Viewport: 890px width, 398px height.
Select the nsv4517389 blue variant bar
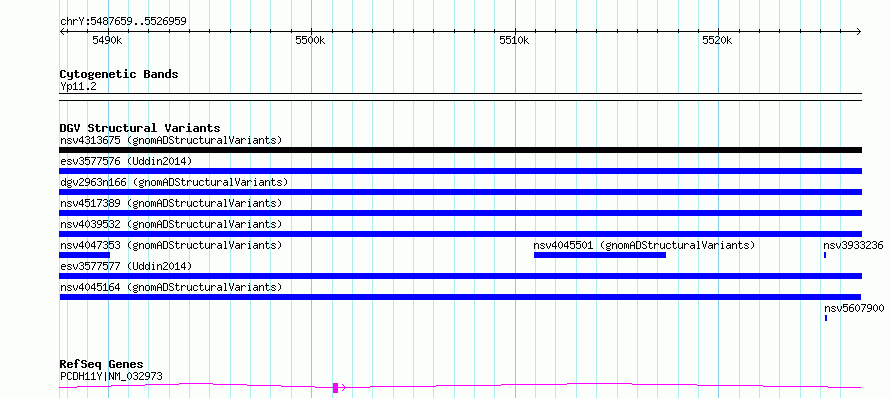(460, 213)
